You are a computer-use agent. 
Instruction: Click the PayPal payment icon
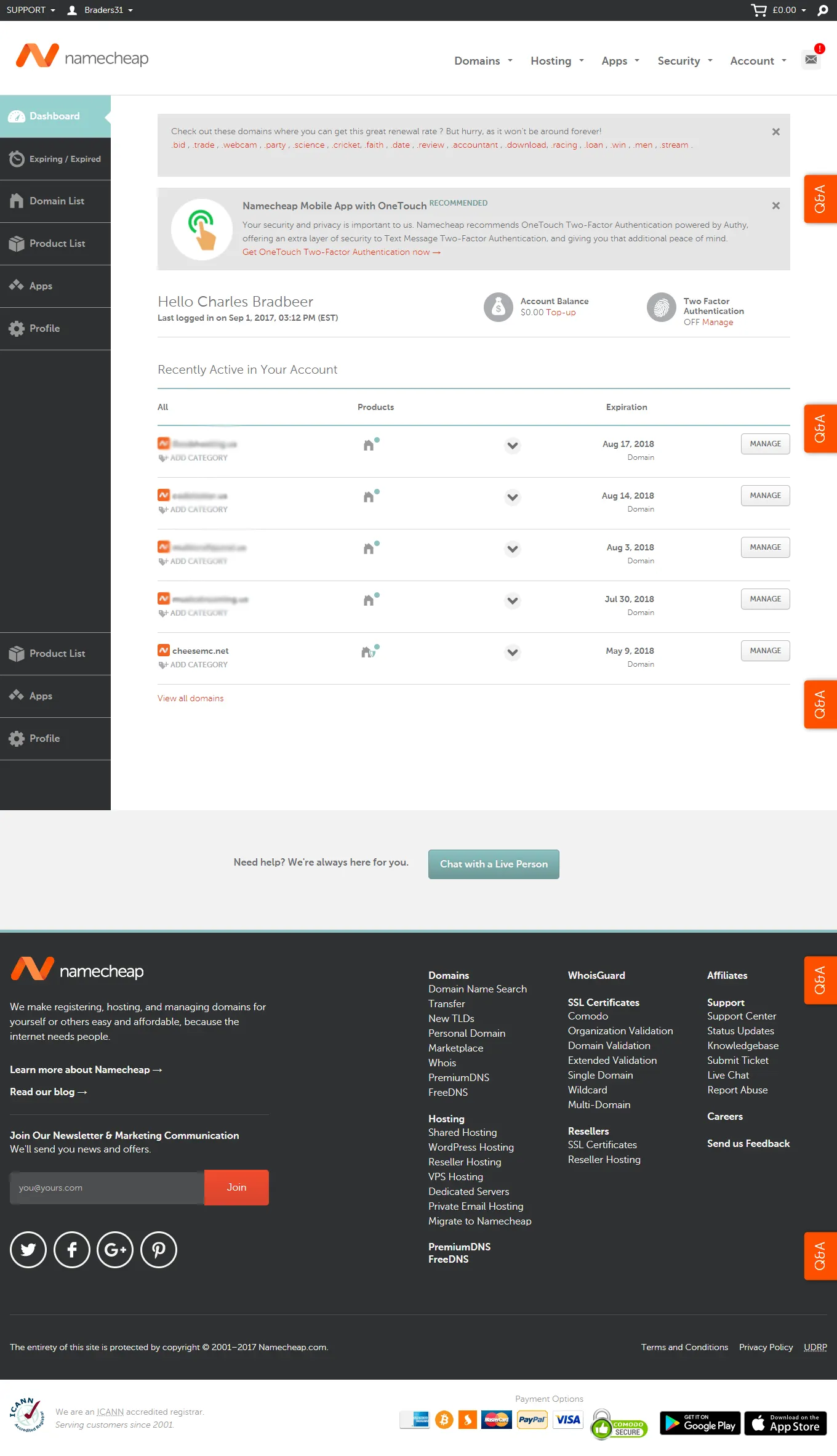532,1420
